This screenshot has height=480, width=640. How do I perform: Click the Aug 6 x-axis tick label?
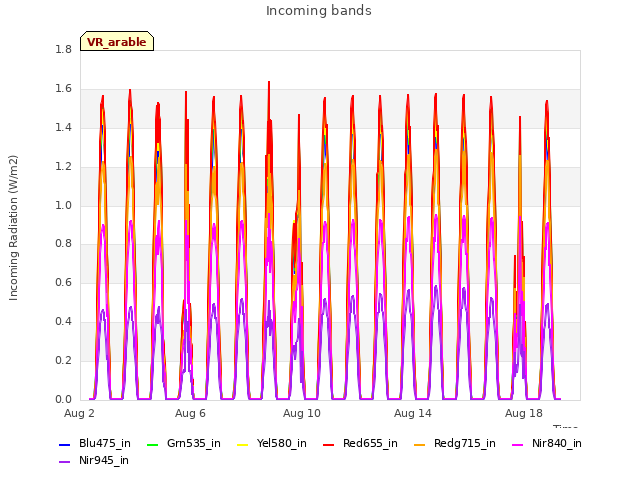190,413
